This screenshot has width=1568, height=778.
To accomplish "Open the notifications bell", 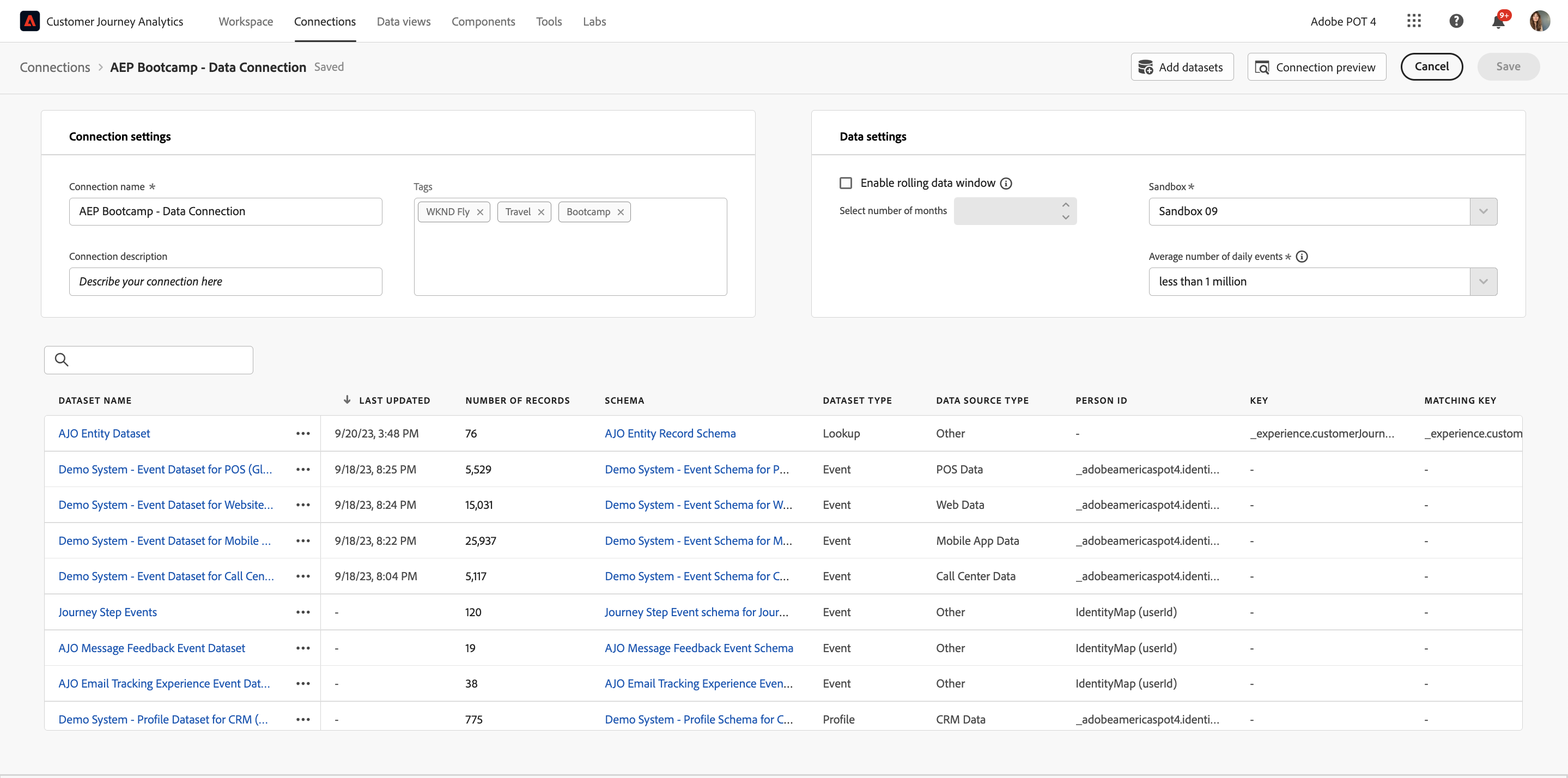I will (1498, 21).
